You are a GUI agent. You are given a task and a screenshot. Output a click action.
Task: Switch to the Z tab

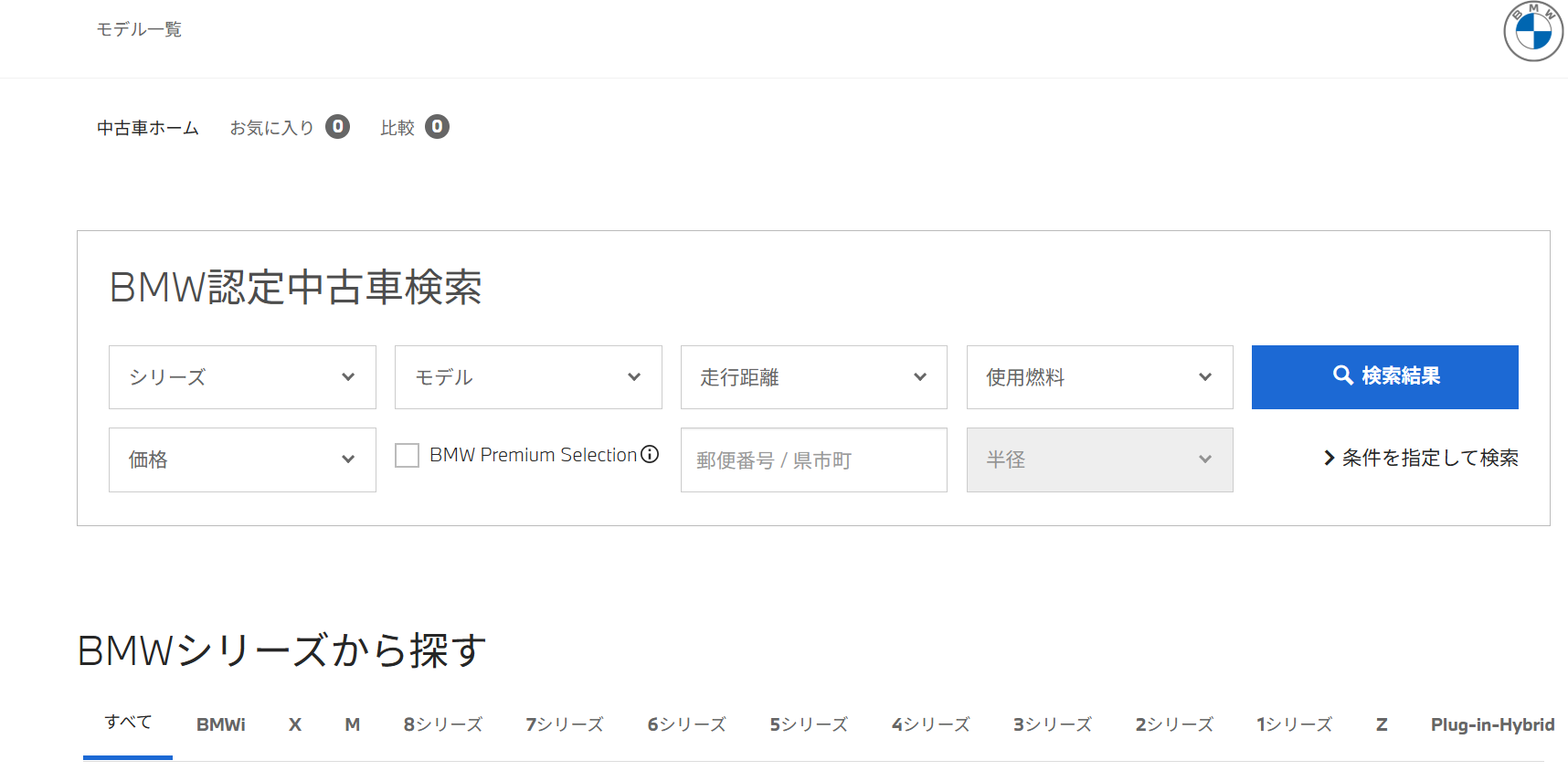tap(1382, 724)
